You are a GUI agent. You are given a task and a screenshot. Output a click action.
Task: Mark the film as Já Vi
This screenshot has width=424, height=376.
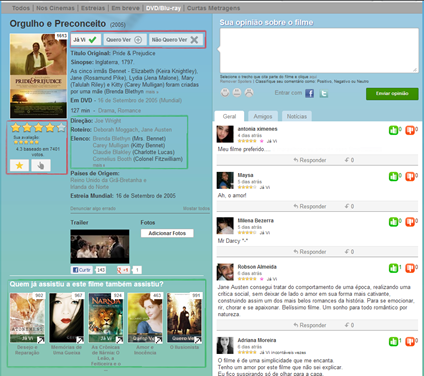pos(85,40)
